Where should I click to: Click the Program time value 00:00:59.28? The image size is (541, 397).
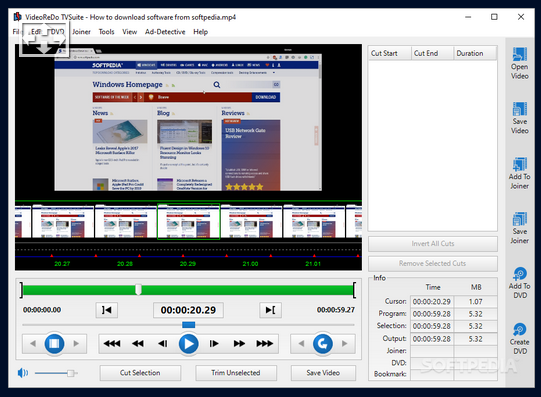(x=432, y=314)
